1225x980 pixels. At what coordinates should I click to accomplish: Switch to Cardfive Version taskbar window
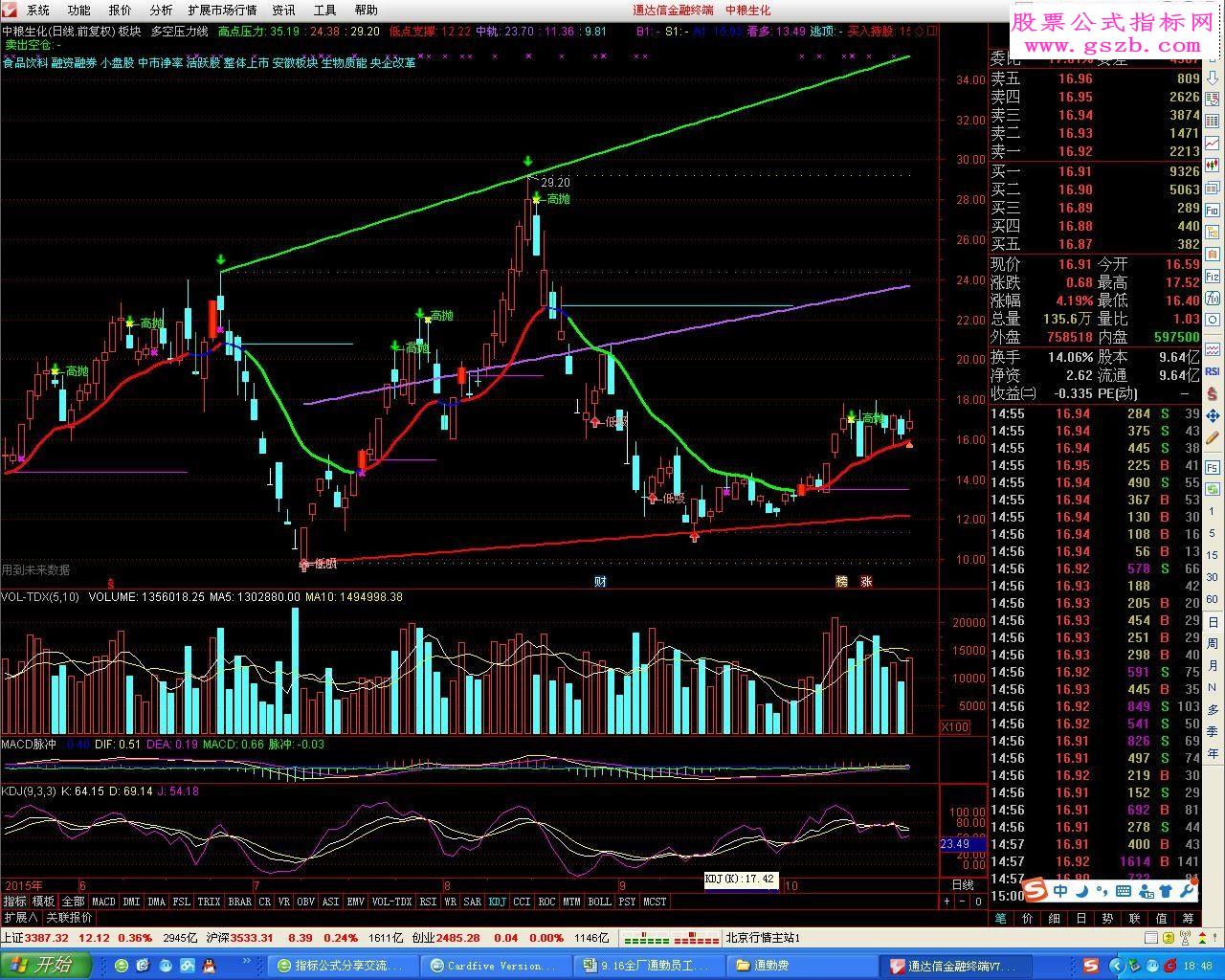[x=496, y=966]
